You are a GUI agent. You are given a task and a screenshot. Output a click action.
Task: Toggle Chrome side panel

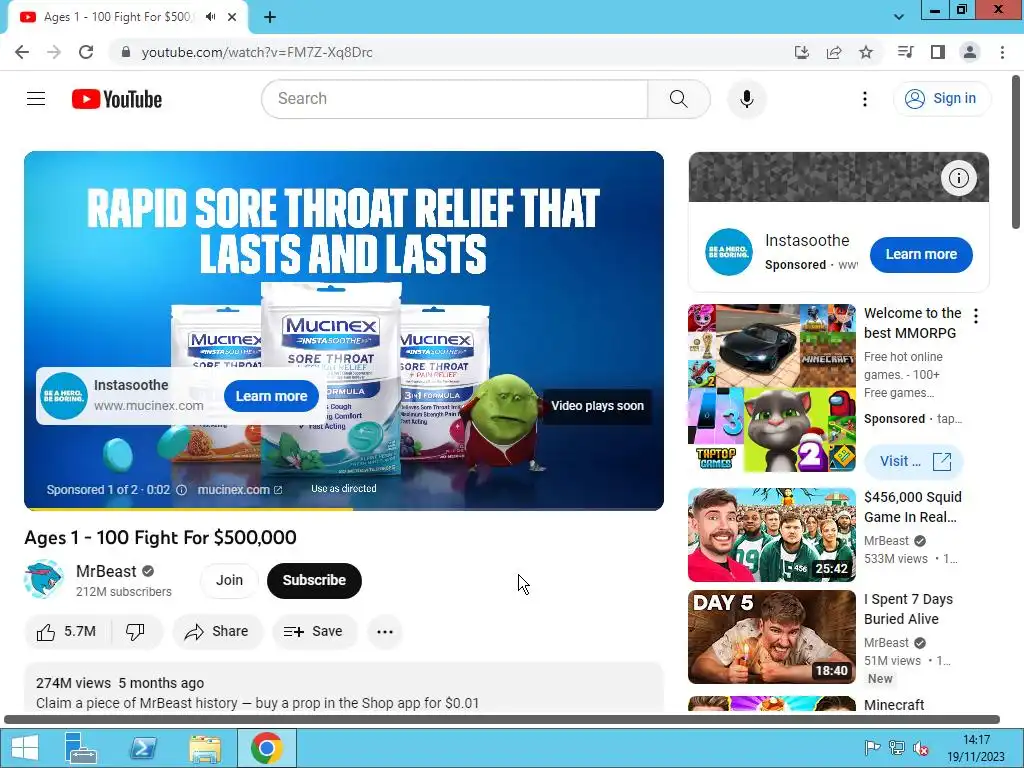tap(938, 52)
